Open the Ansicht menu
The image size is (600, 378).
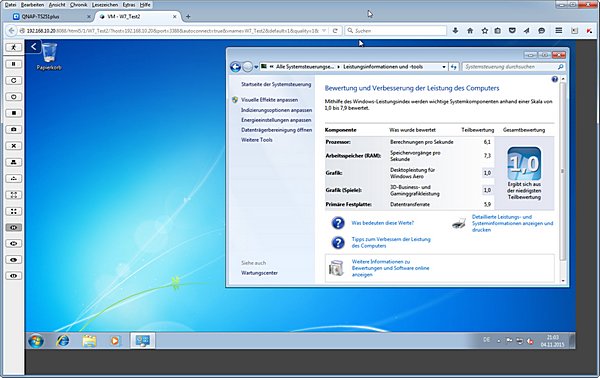pos(57,5)
